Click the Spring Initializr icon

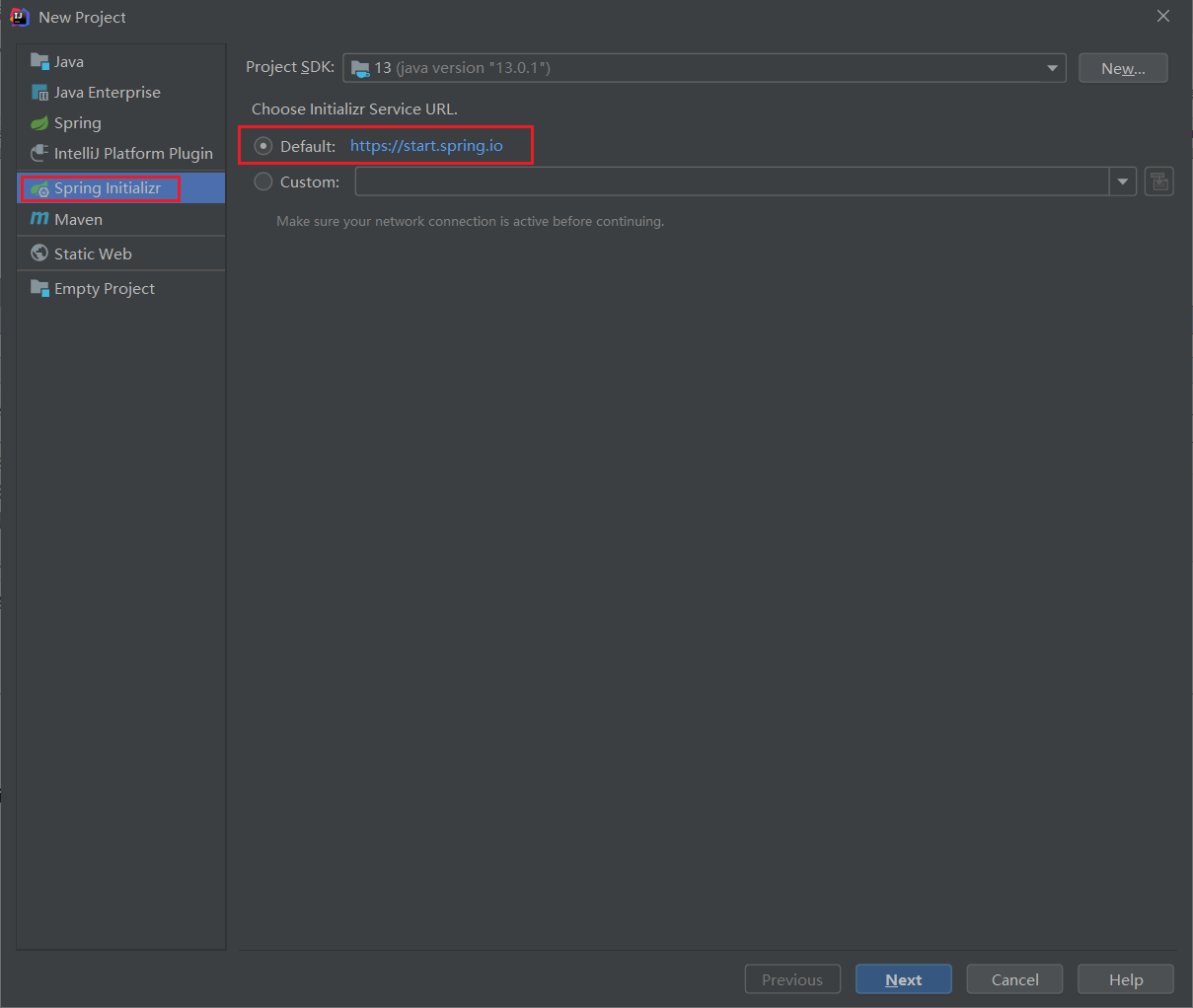click(39, 188)
